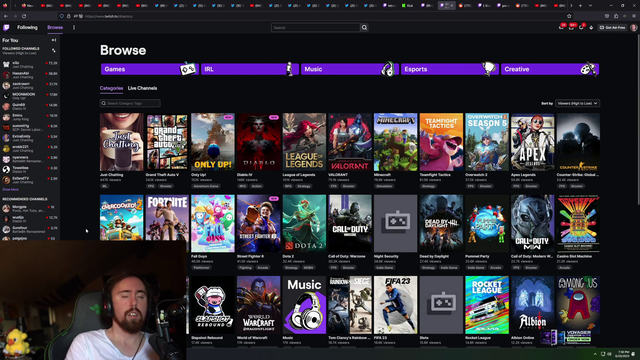
Task: Open the League of Legends thumbnail
Action: click(x=304, y=142)
